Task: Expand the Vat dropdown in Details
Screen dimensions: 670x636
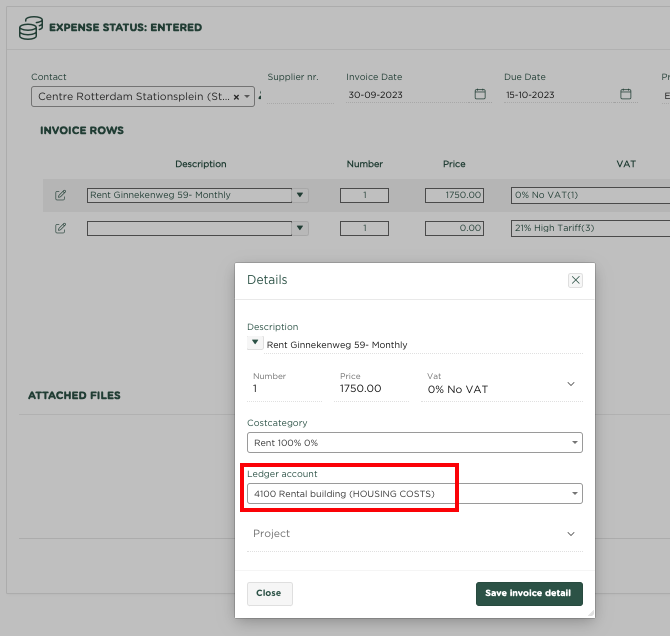Action: pos(571,384)
